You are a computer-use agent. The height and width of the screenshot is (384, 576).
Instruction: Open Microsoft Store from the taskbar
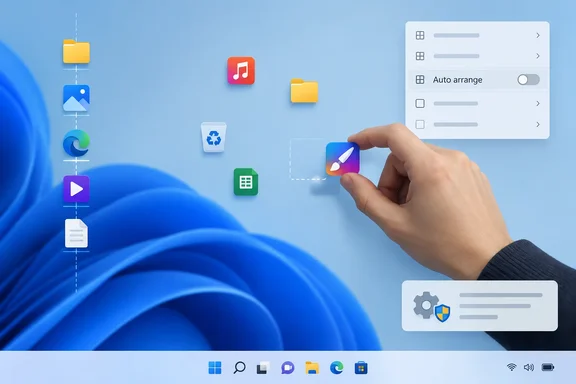click(361, 367)
